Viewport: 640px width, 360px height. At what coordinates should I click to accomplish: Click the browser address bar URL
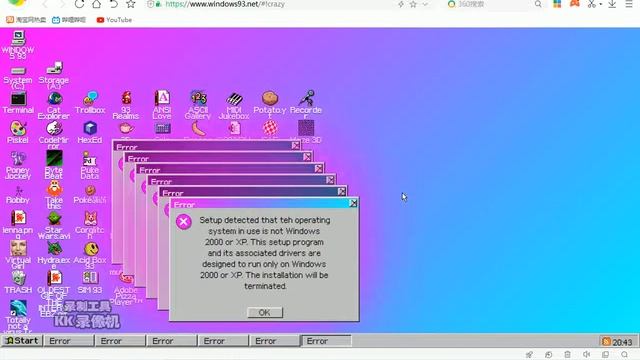[x=225, y=4]
